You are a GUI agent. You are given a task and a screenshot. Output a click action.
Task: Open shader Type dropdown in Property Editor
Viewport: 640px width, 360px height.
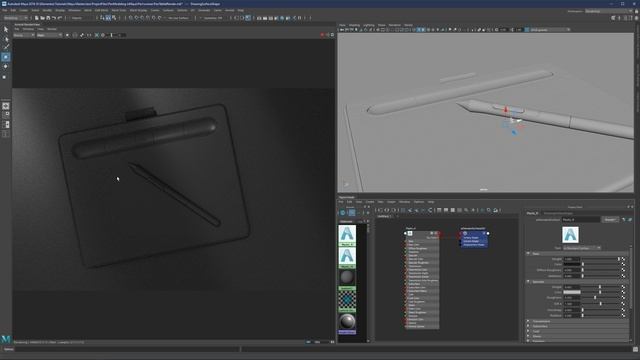click(582, 248)
